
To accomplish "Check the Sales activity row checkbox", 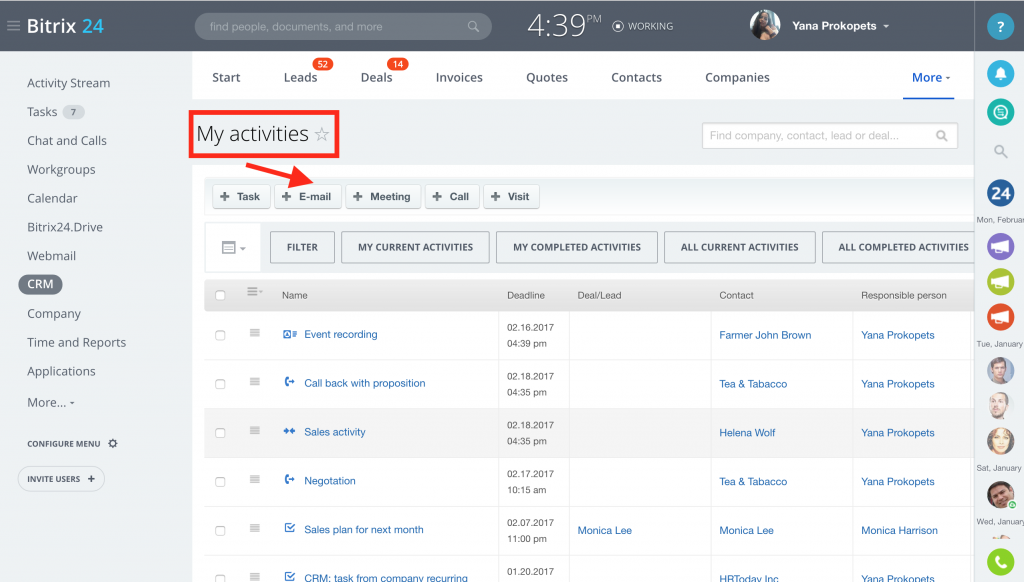I will point(220,433).
